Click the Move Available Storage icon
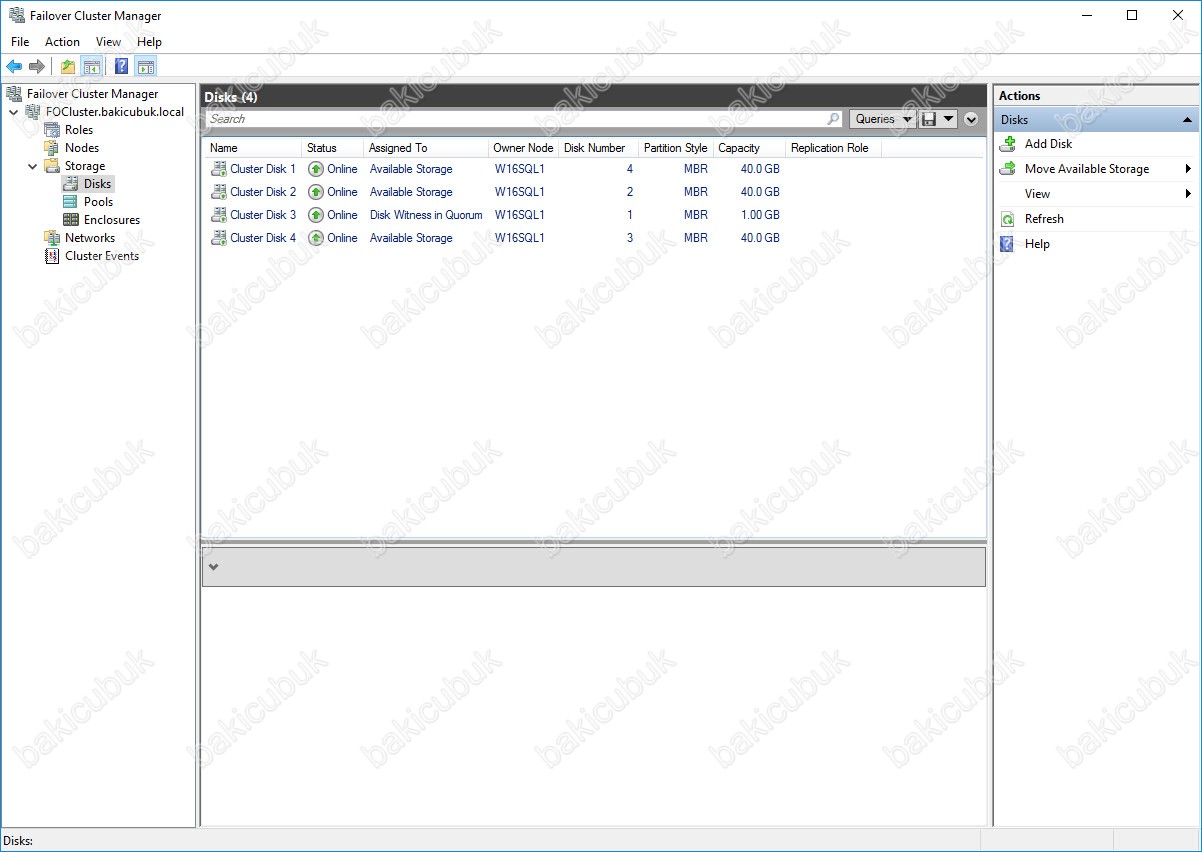This screenshot has width=1202, height=852. click(x=1008, y=169)
